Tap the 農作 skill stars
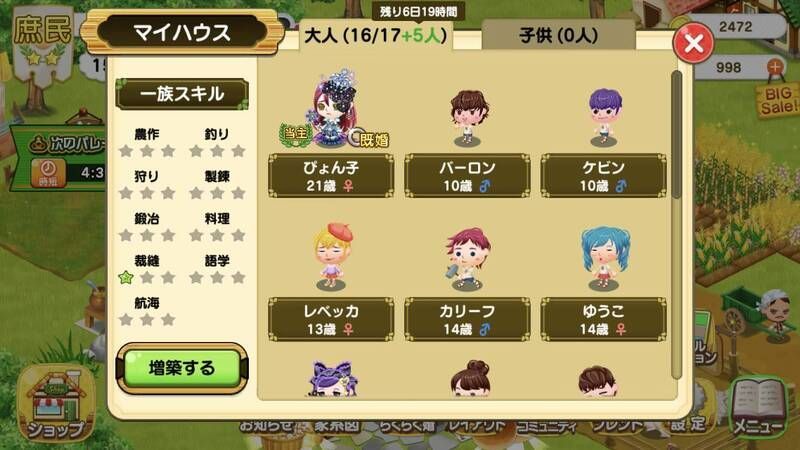The height and width of the screenshot is (450, 800). [x=147, y=151]
